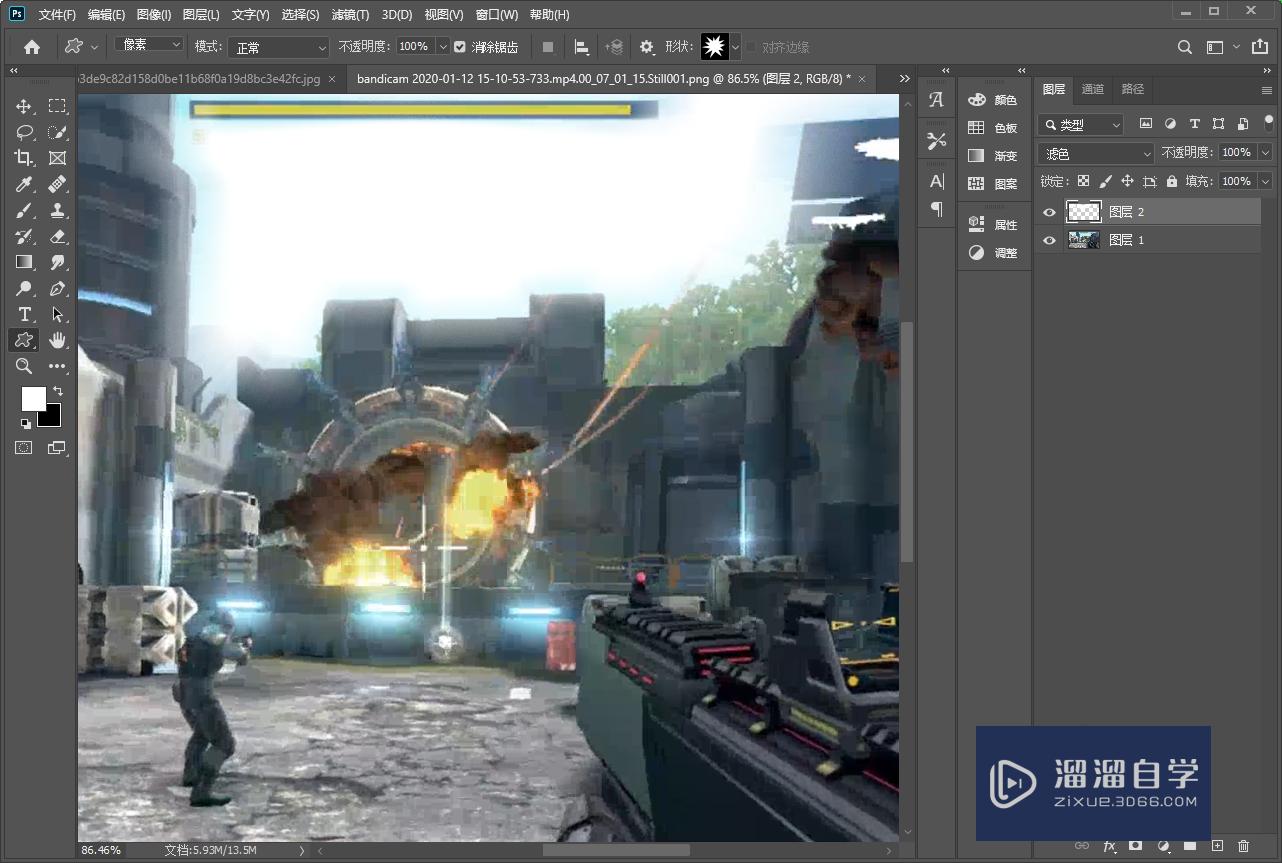The image size is (1282, 863).
Task: Select the Pen tool
Action: coord(57,288)
